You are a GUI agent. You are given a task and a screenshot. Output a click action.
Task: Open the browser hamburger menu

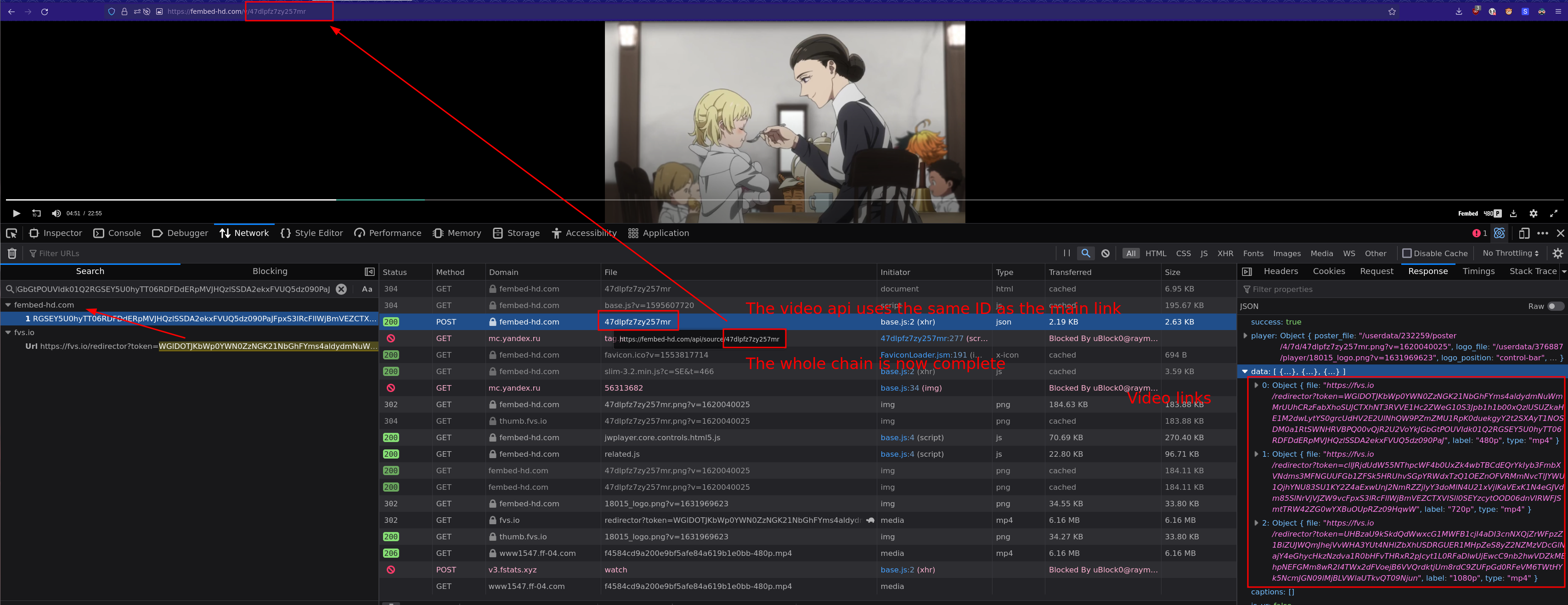pos(1558,11)
